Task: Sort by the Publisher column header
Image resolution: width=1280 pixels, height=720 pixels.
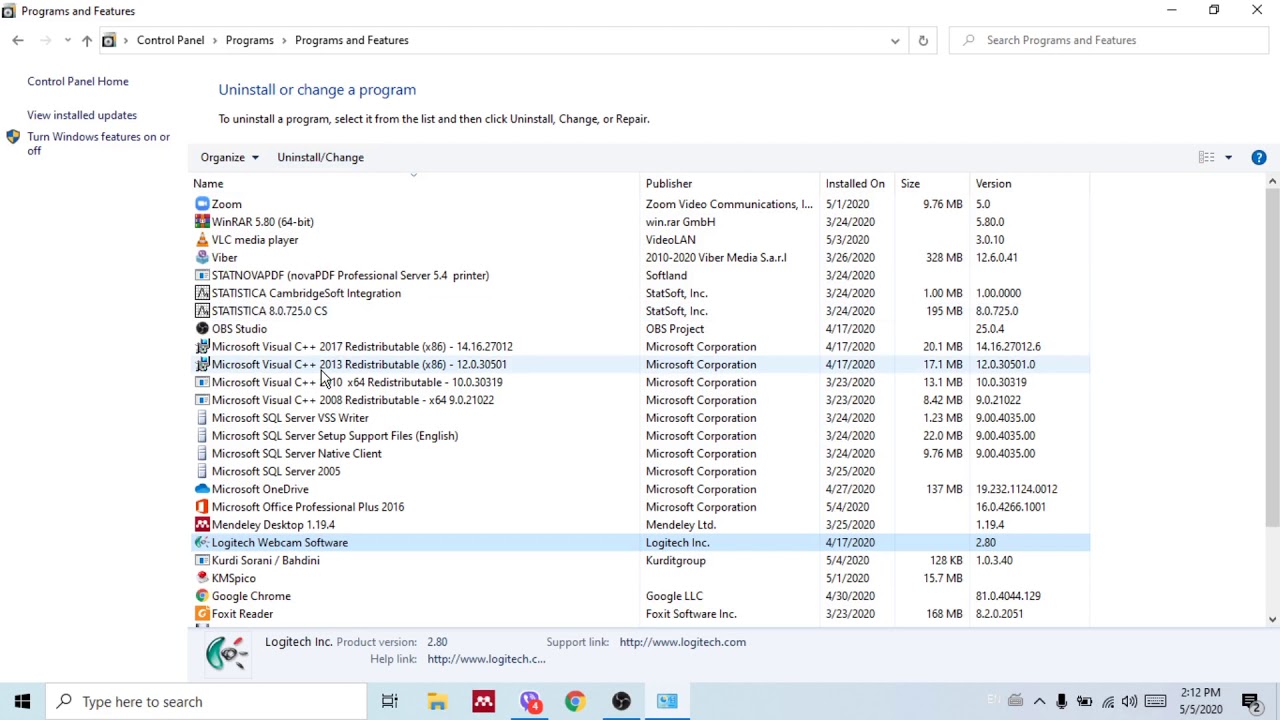Action: pyautogui.click(x=731, y=184)
